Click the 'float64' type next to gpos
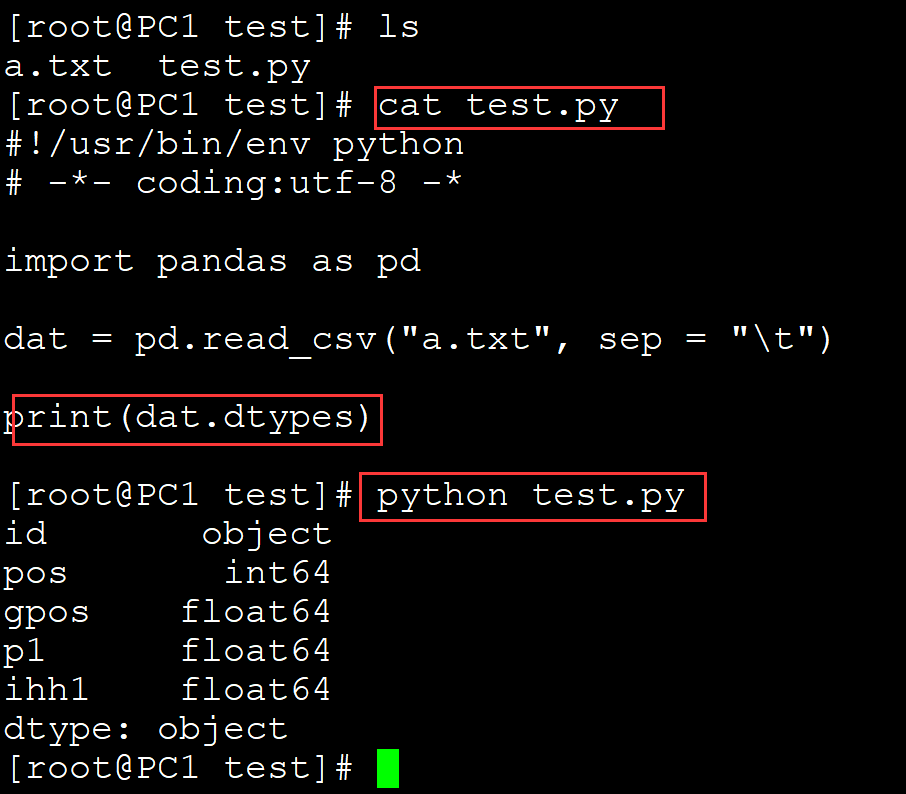The height and width of the screenshot is (794, 906). coord(256,611)
